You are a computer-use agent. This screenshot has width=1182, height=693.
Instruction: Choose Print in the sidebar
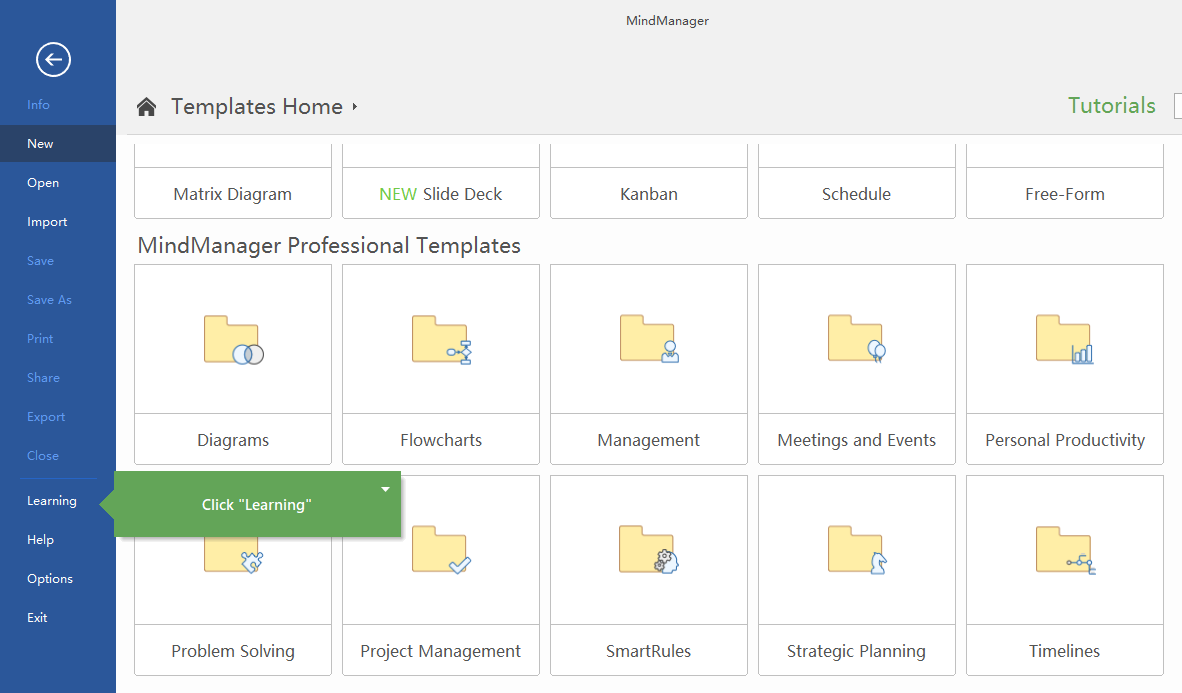tap(40, 339)
